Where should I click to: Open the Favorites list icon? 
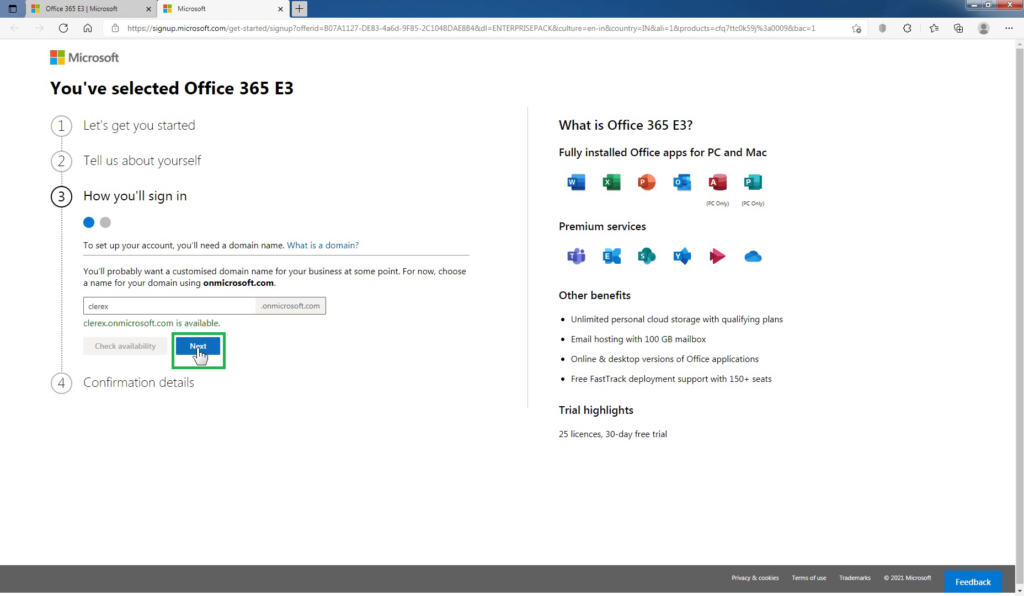click(934, 28)
